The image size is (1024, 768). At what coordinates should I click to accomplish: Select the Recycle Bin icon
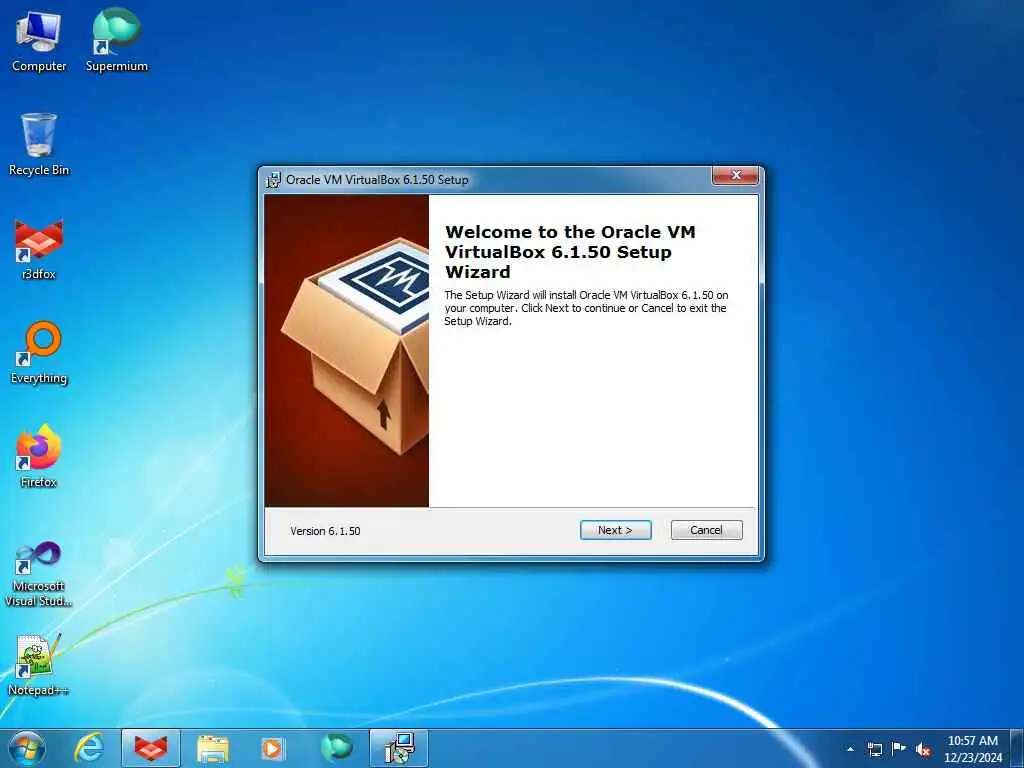click(39, 144)
